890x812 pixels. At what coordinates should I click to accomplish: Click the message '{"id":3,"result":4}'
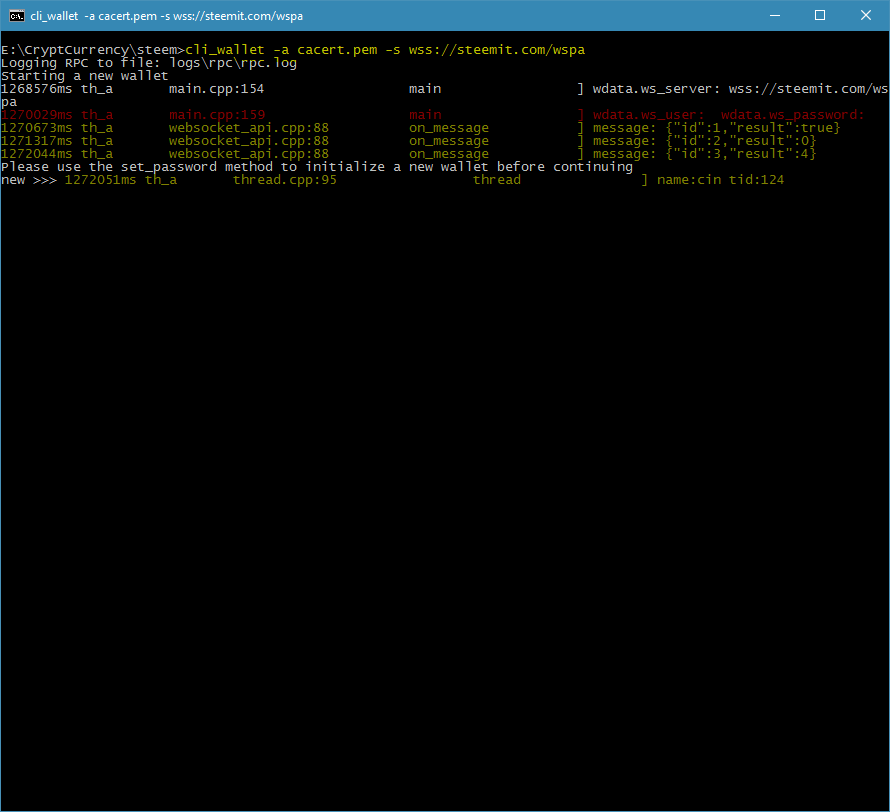pos(741,154)
